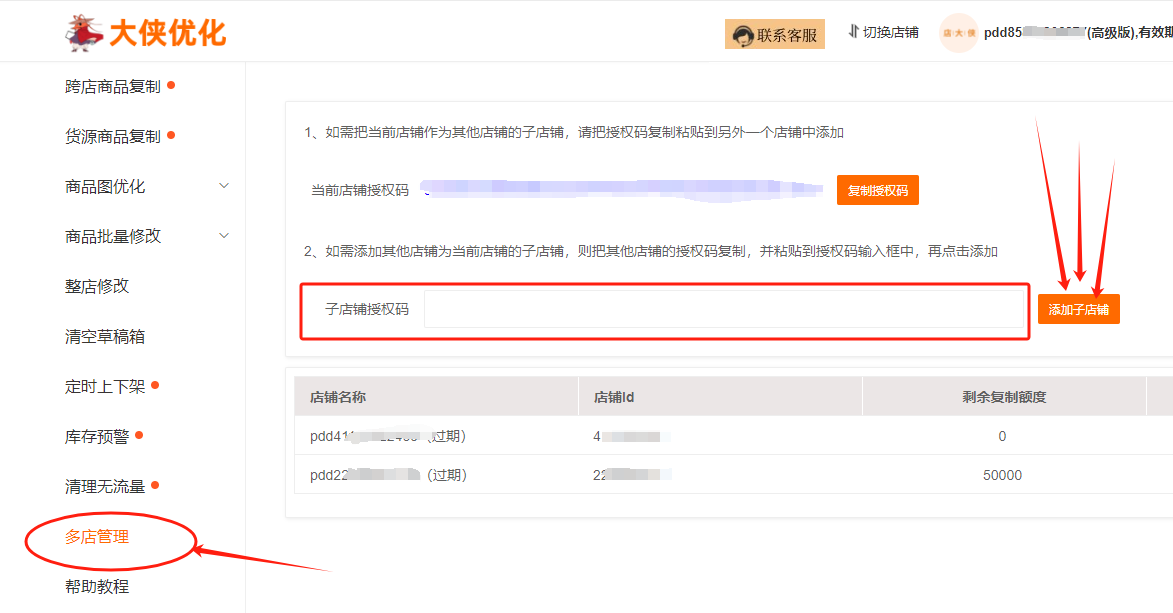
Task: Click the customer service headset icon
Action: pyautogui.click(x=742, y=35)
